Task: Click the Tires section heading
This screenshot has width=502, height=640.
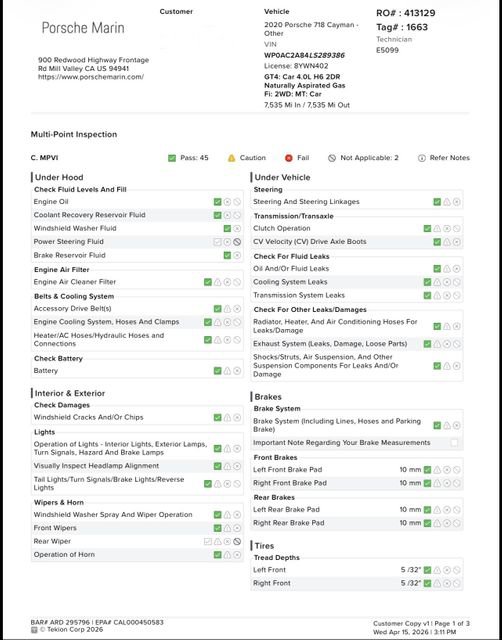Action: [x=264, y=546]
